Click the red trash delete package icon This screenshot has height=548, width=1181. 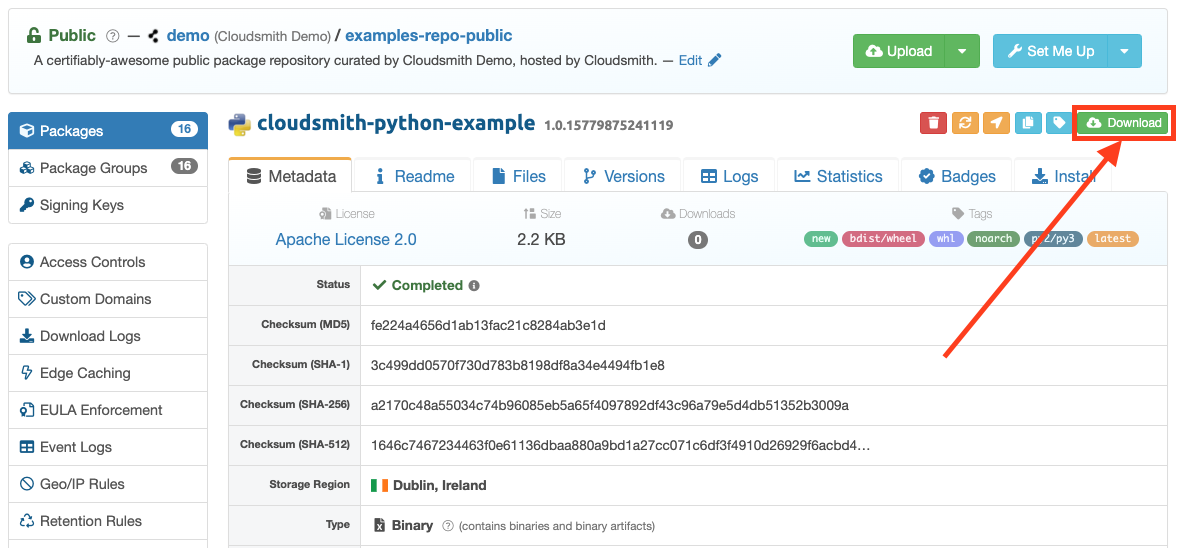tap(933, 123)
